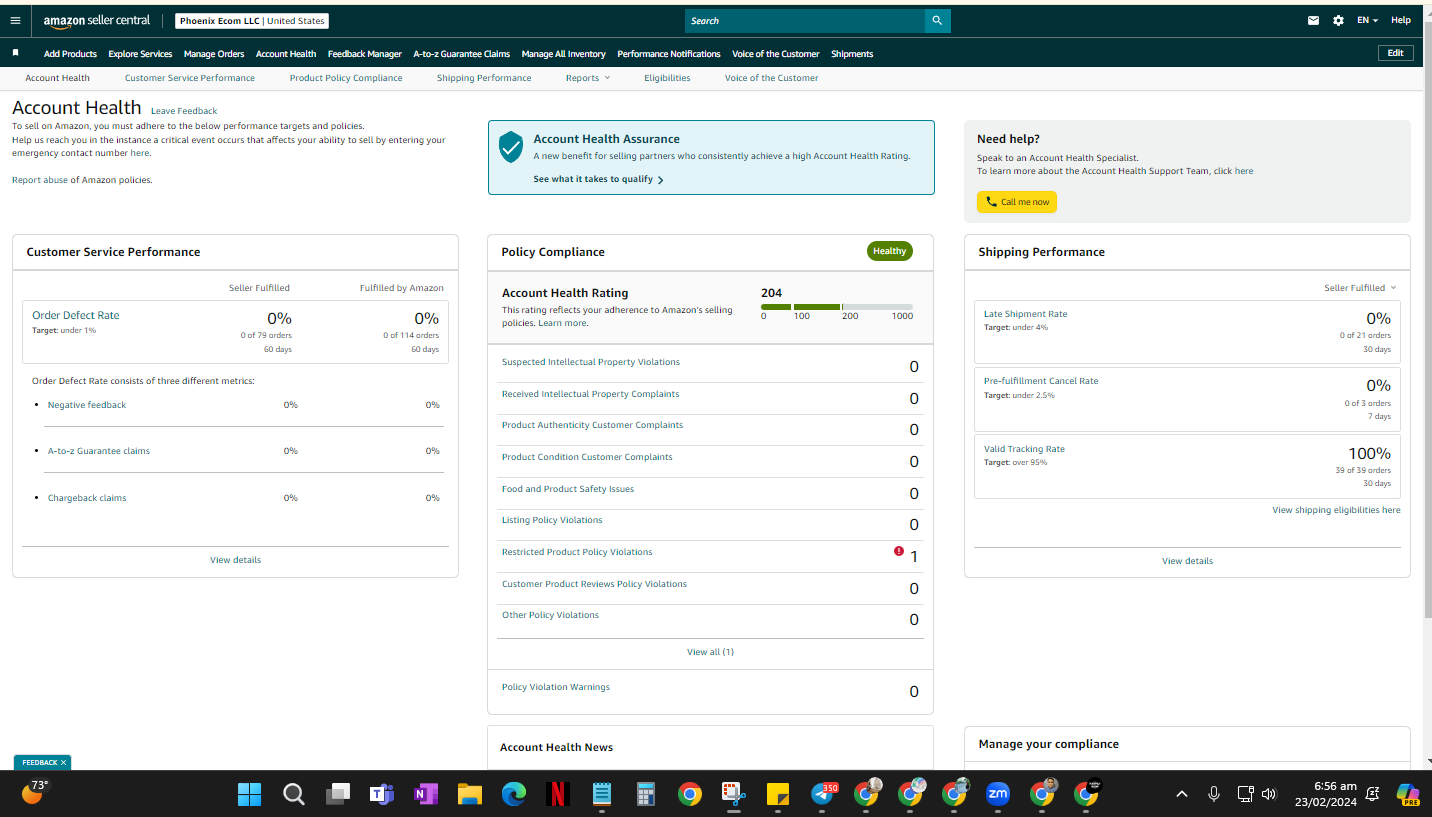Viewport: 1432px width, 817px height.
Task: Open the Phoenix Ecom LLC account switcher
Action: point(252,21)
